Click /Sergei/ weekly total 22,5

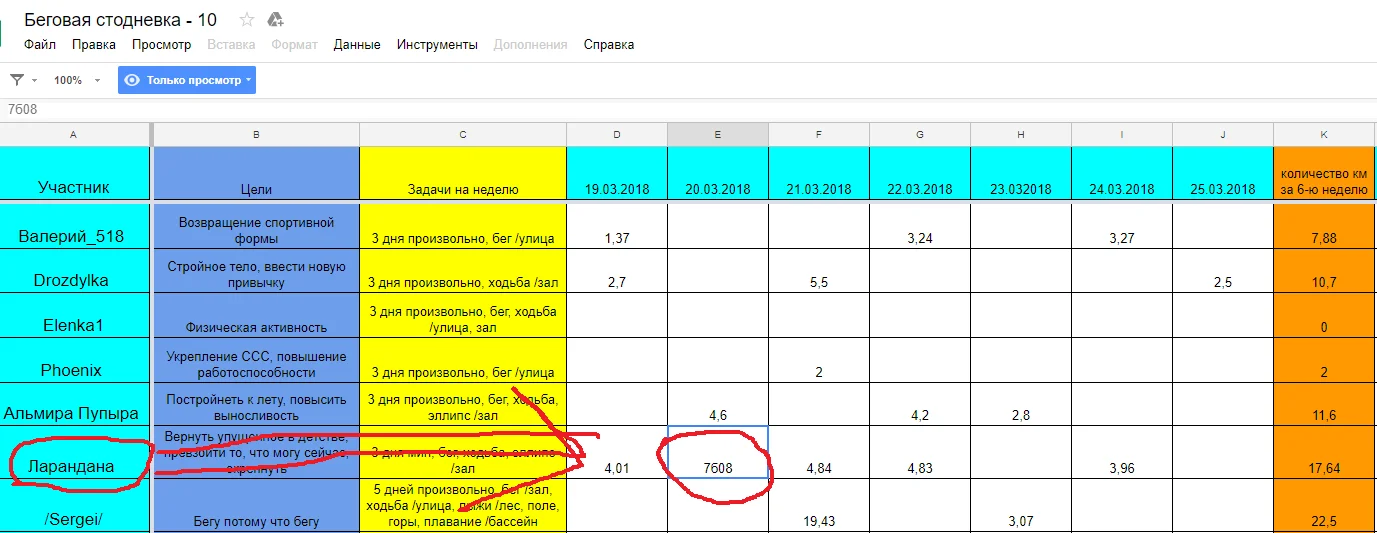pos(1324,506)
